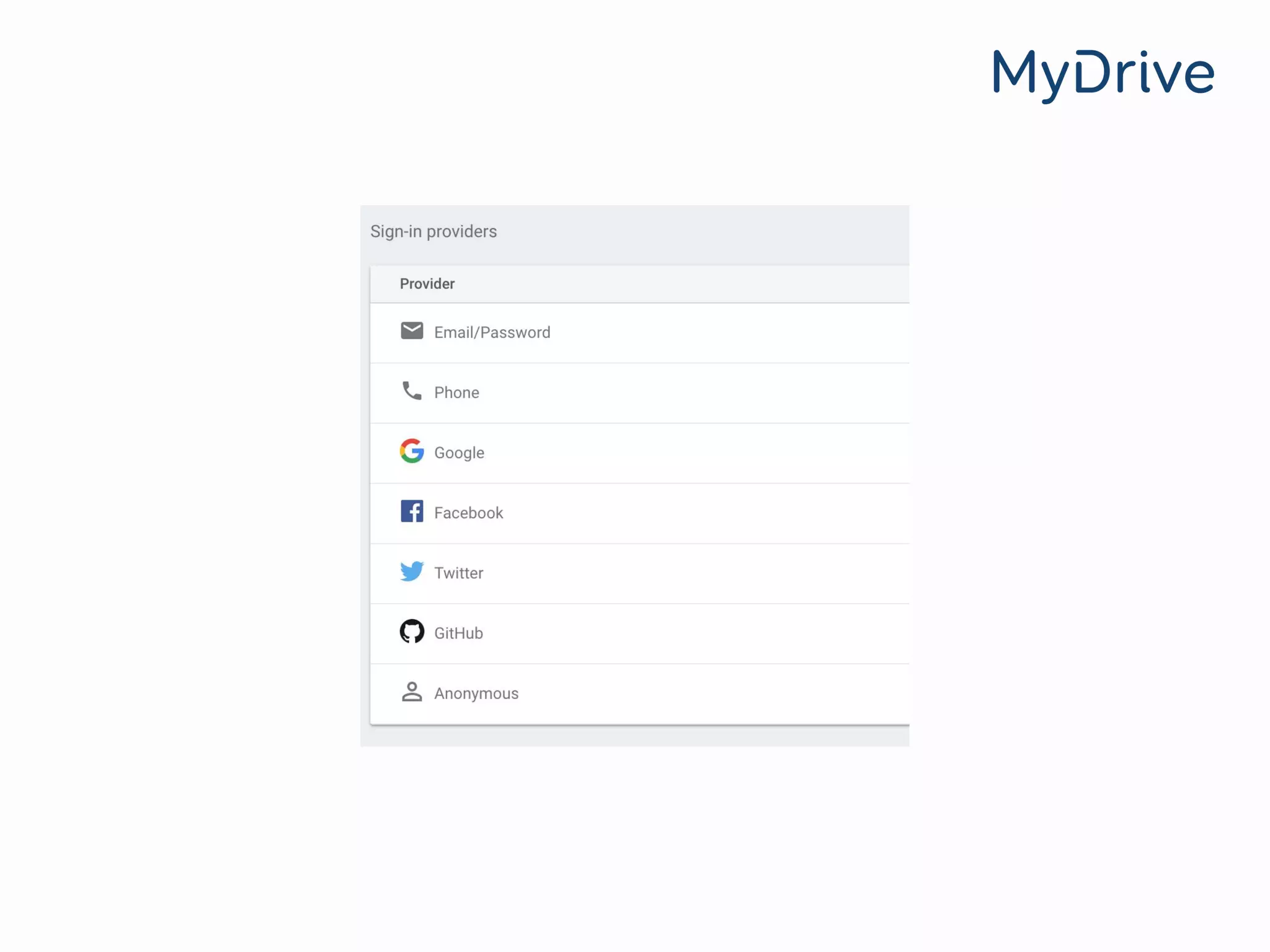
Task: Click empty area of Twitter row
Action: coord(713,573)
